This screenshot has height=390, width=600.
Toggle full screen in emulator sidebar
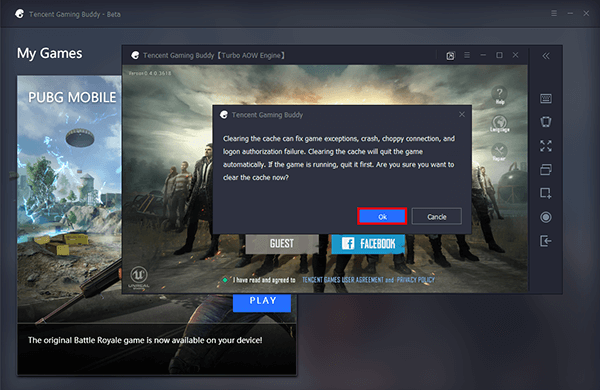tap(546, 145)
